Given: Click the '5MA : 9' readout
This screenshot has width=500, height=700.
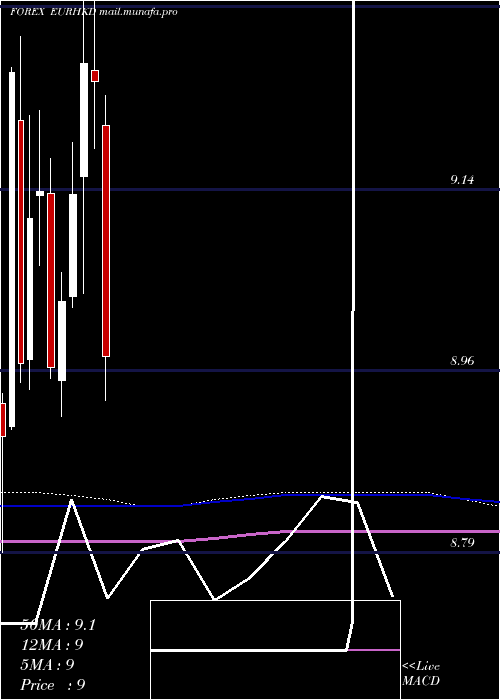Looking at the screenshot, I should (47, 665).
